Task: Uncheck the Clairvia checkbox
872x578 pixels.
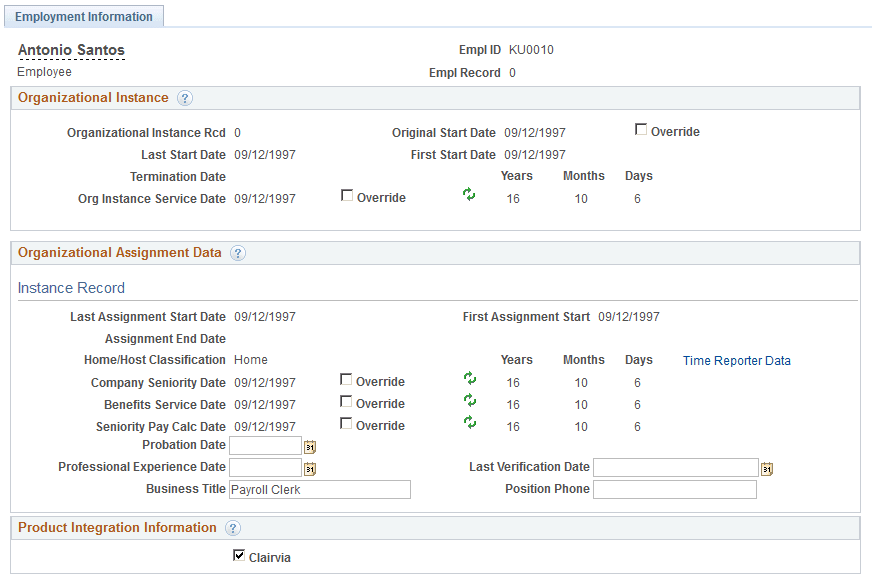Action: 238,555
